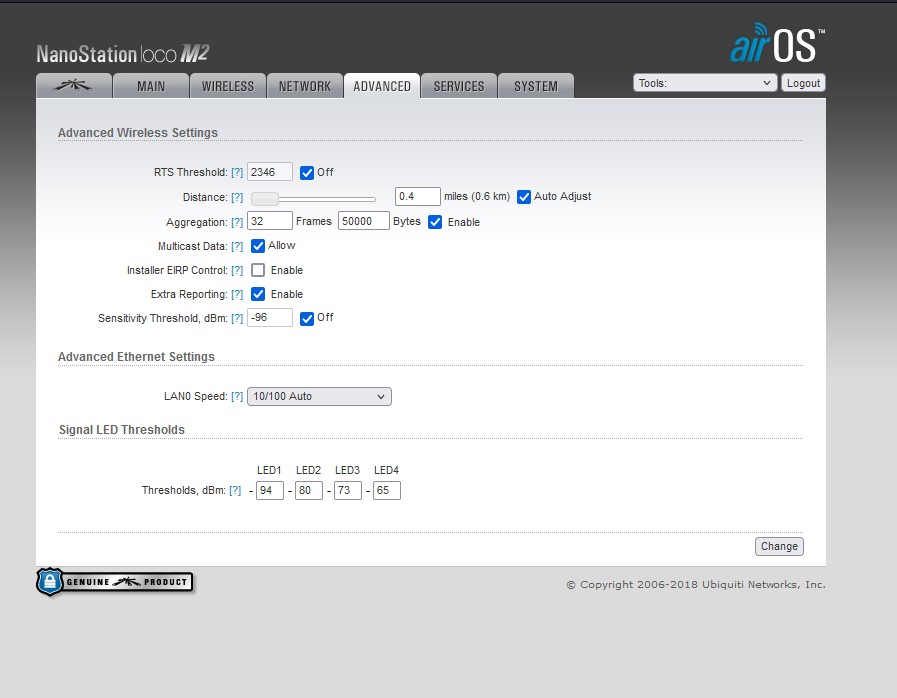Toggle Extra Reporting Enable checkbox
Viewport: 897px width, 698px height.
tap(258, 294)
